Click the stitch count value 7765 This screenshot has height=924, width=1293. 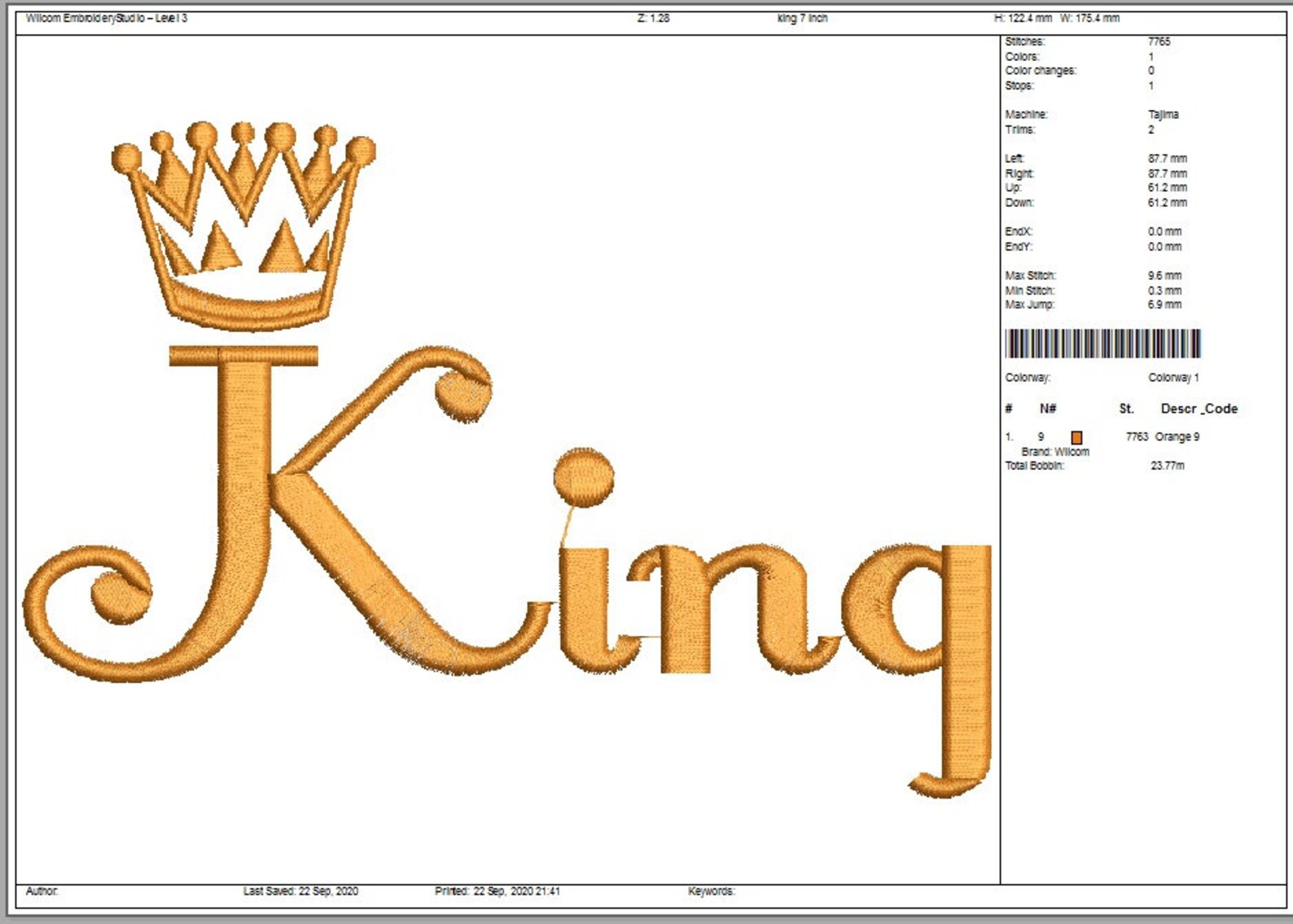(1159, 42)
